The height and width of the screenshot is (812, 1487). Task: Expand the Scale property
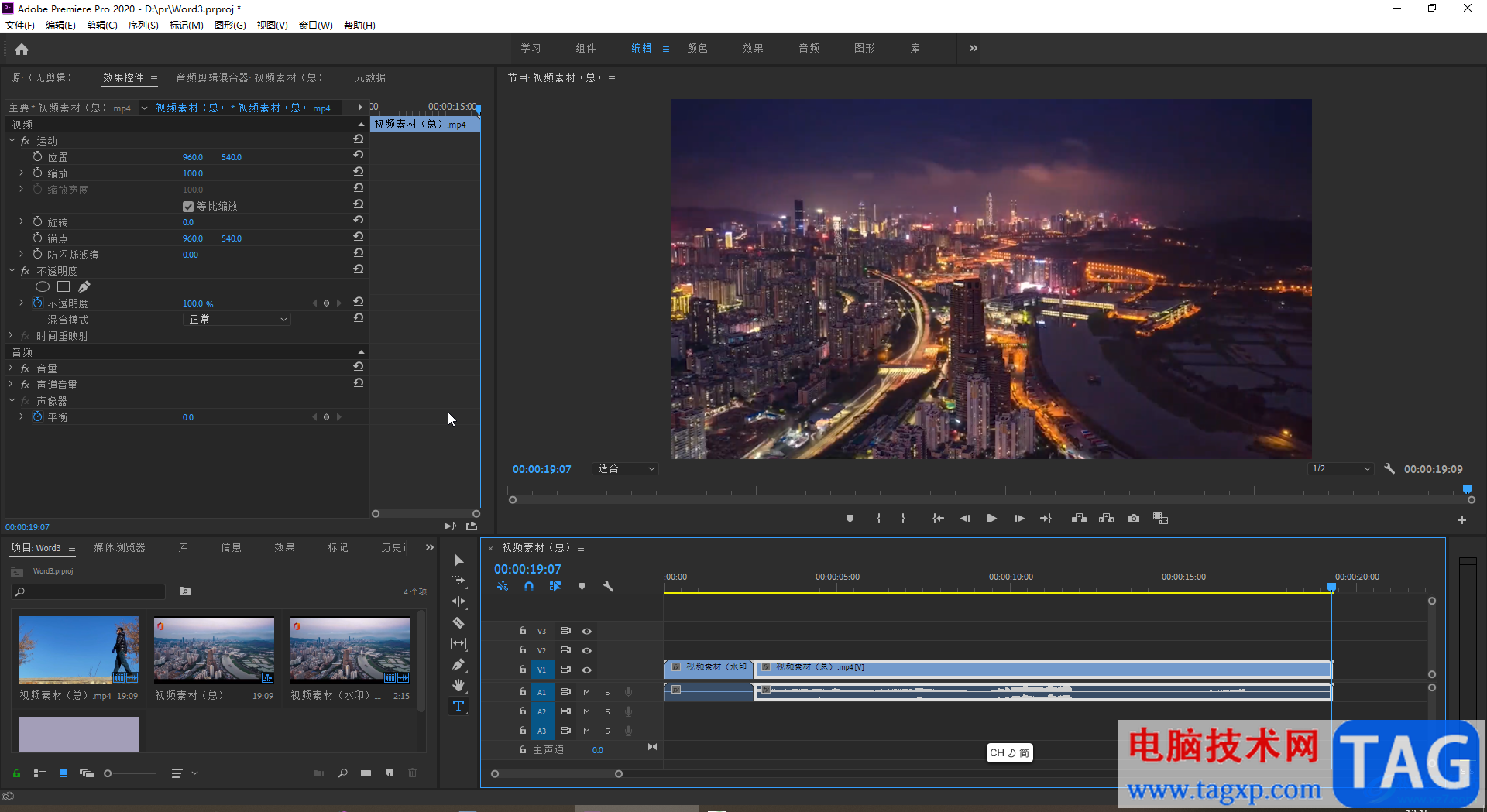[x=21, y=173]
